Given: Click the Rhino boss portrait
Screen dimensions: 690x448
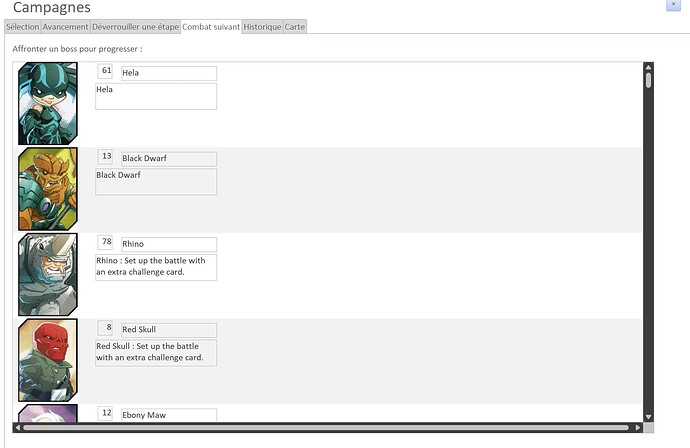Looking at the screenshot, I should pyautogui.click(x=48, y=274).
